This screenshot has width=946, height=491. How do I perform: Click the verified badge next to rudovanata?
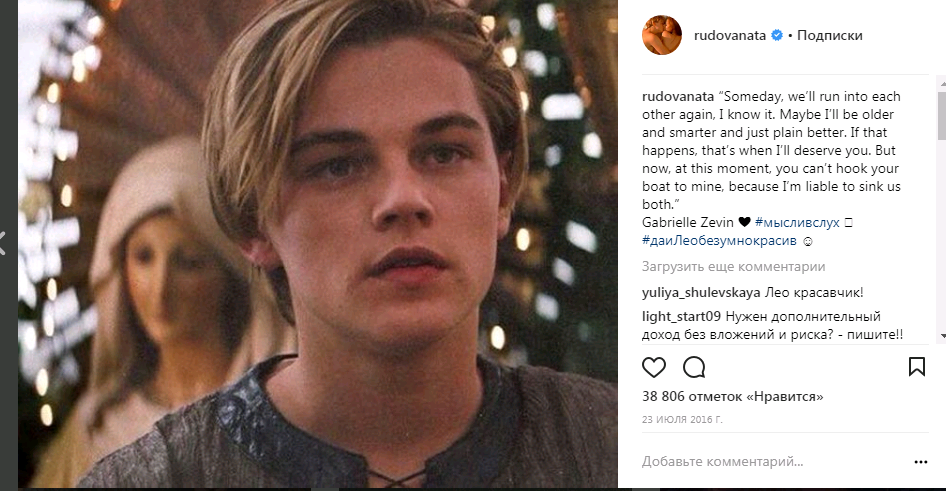coord(776,36)
